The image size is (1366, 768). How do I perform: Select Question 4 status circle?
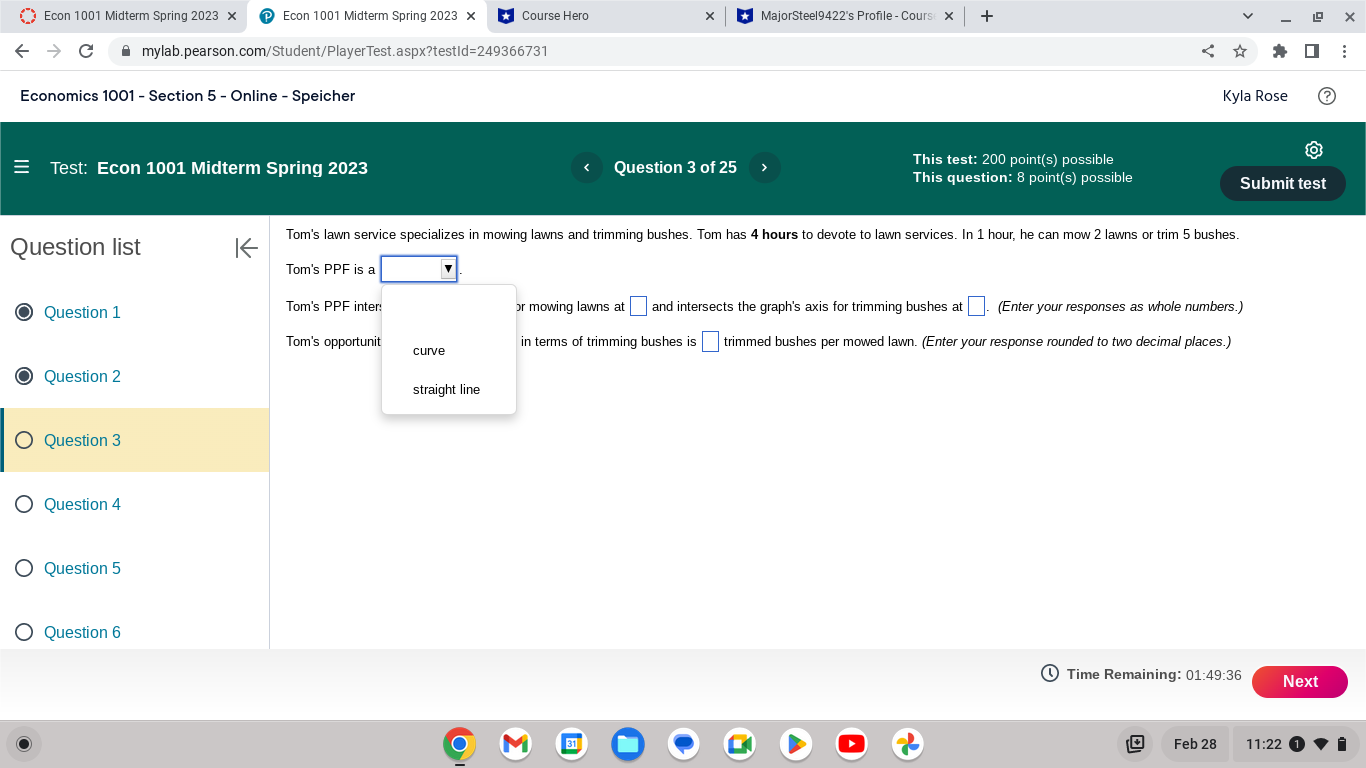click(24, 504)
